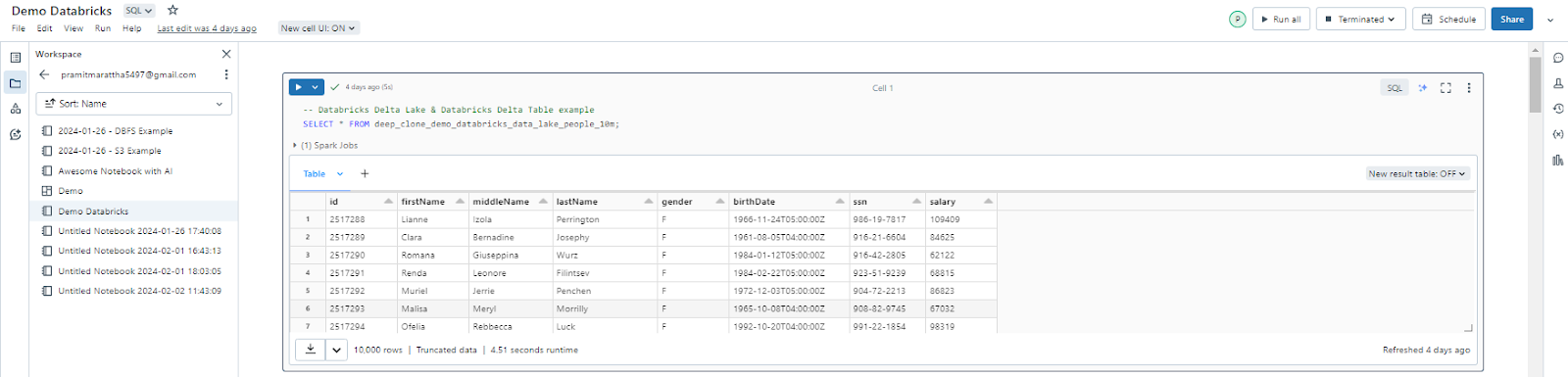
Task: Click the Share button
Action: (1512, 19)
